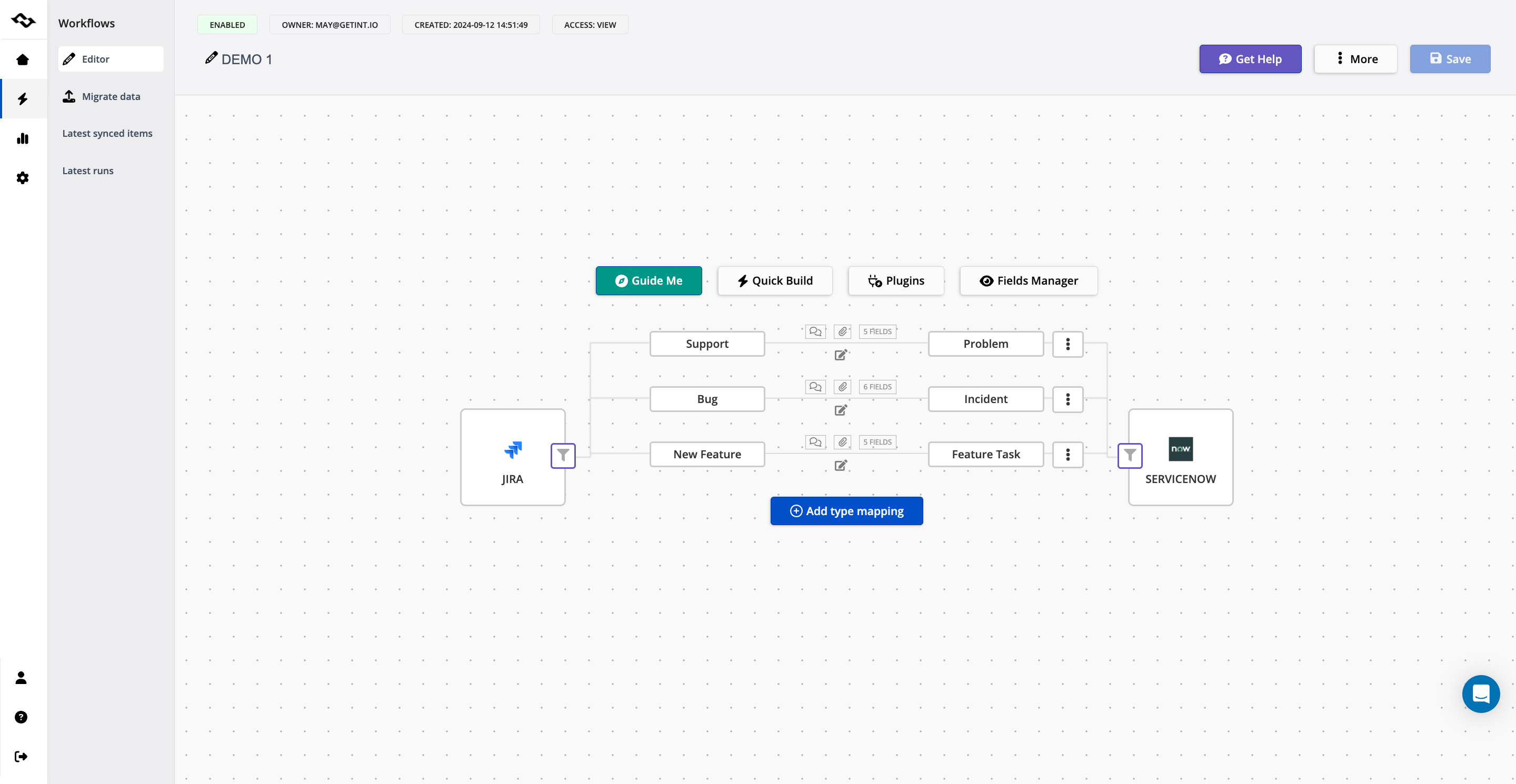Click the logout icon at bottom left
This screenshot has height=784, width=1516.
[21, 756]
